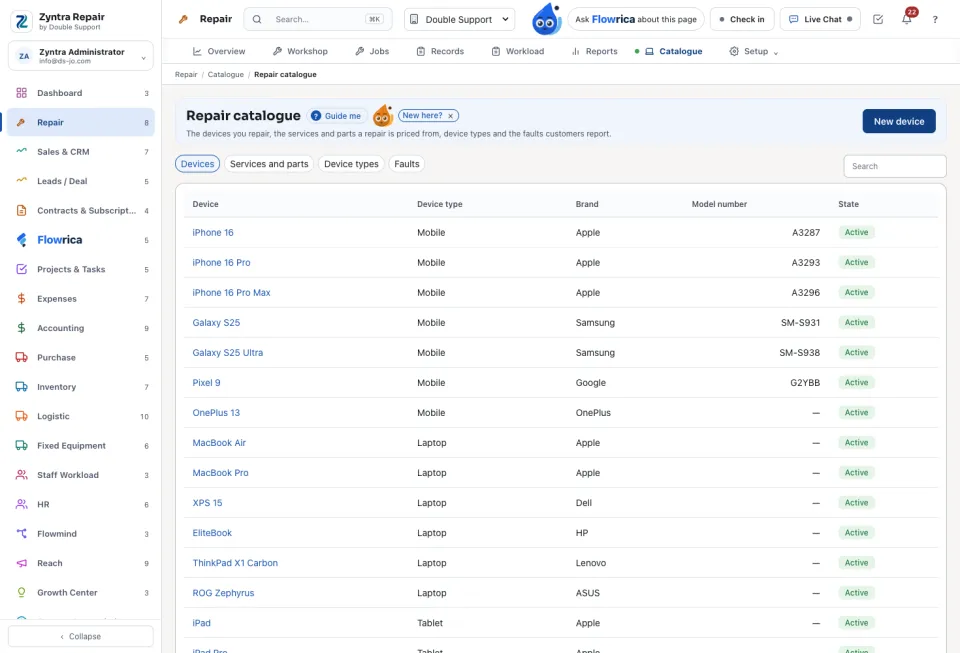Viewport: 960px width, 653px height.
Task: Click the Guide me button
Action: point(337,116)
